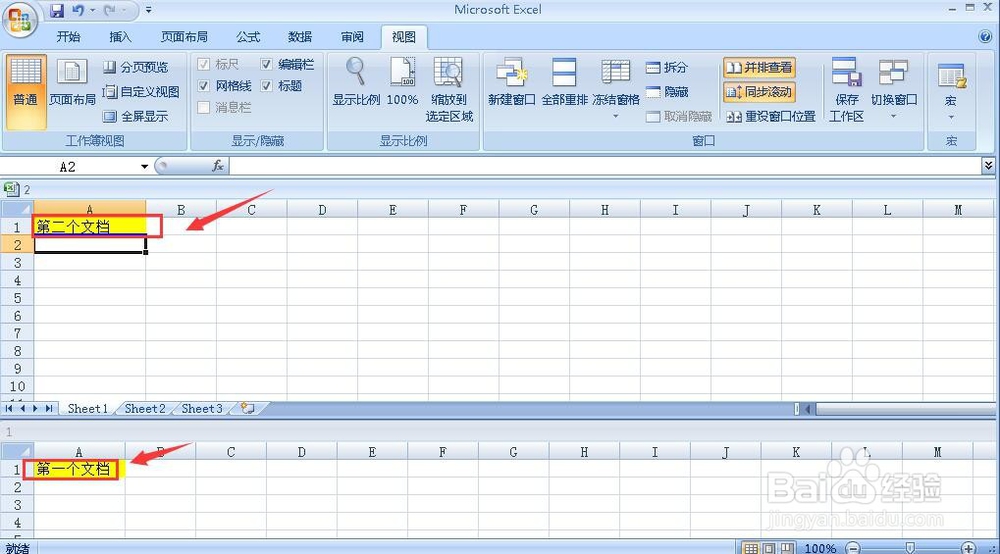The image size is (1000, 554).
Task: Toggle Headings (标题) checkbox
Action: click(x=267, y=85)
